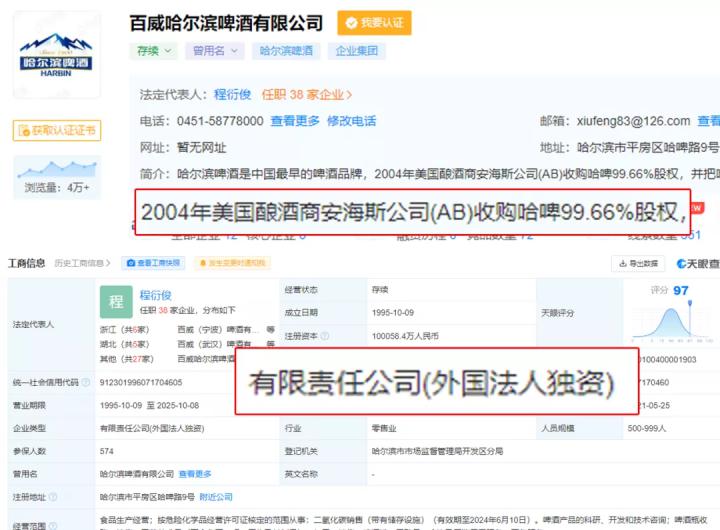Open the 存续 status dropdown
The image size is (720, 530).
(154, 51)
